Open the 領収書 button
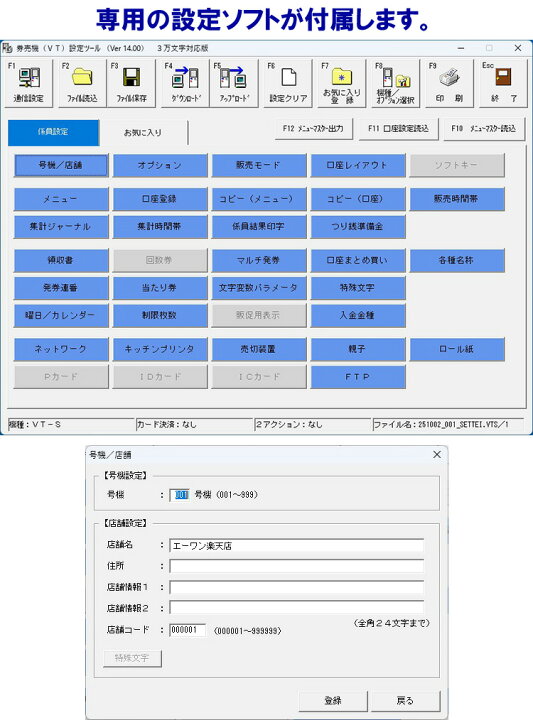 (x=61, y=261)
